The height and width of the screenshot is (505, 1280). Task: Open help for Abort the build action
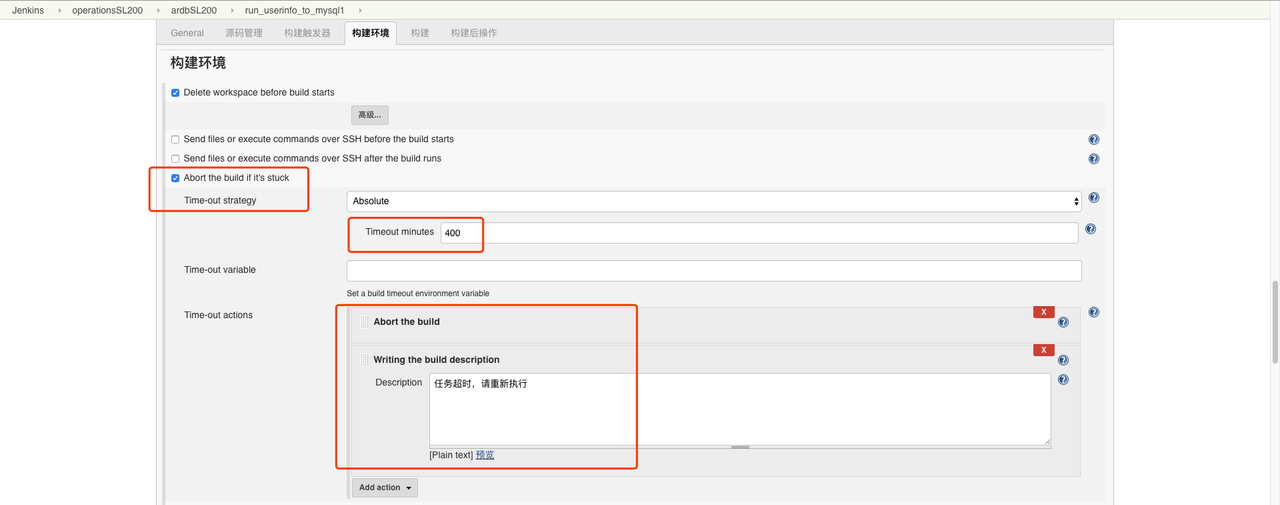1063,322
